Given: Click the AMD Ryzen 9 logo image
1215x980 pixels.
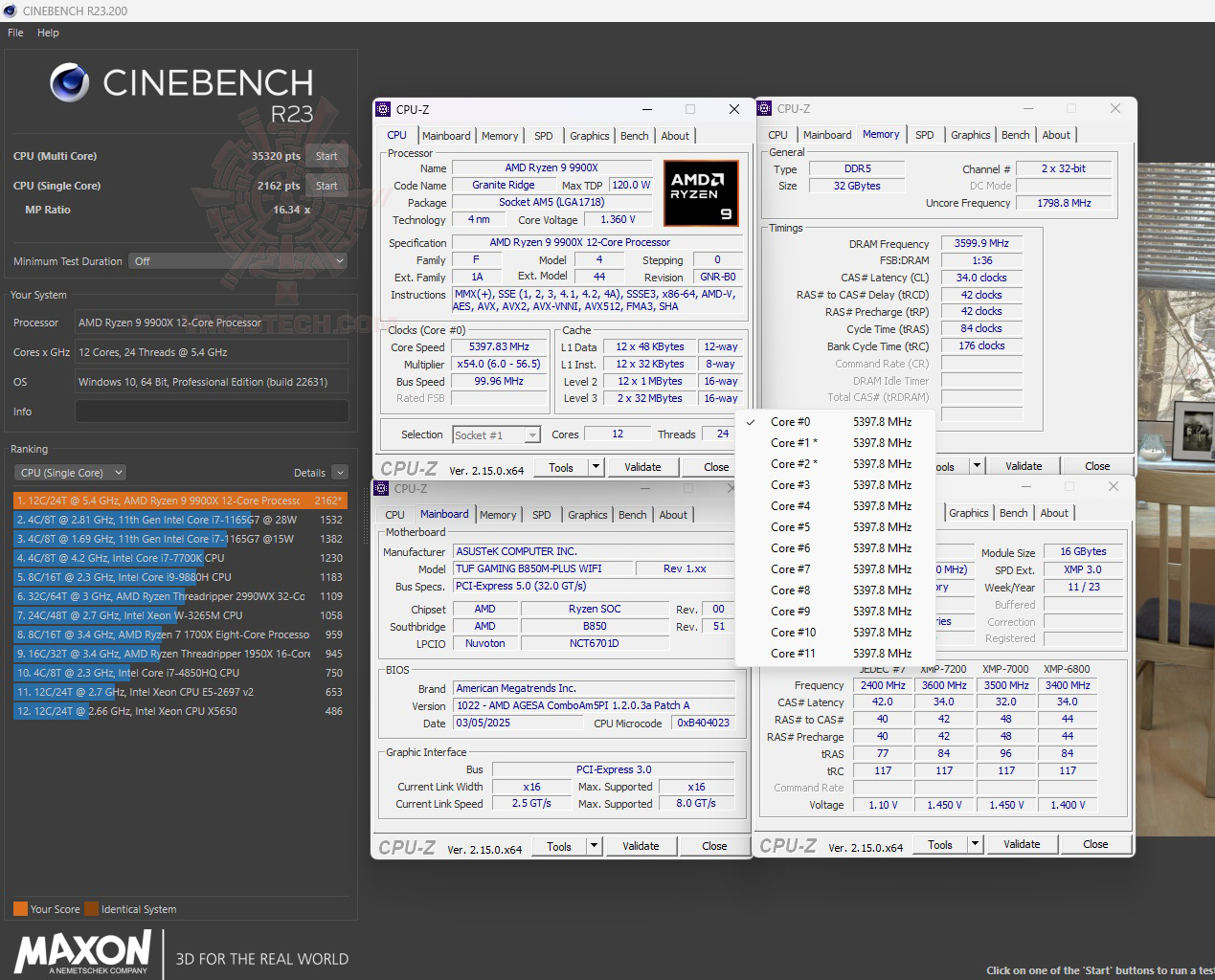Looking at the screenshot, I should [x=701, y=193].
